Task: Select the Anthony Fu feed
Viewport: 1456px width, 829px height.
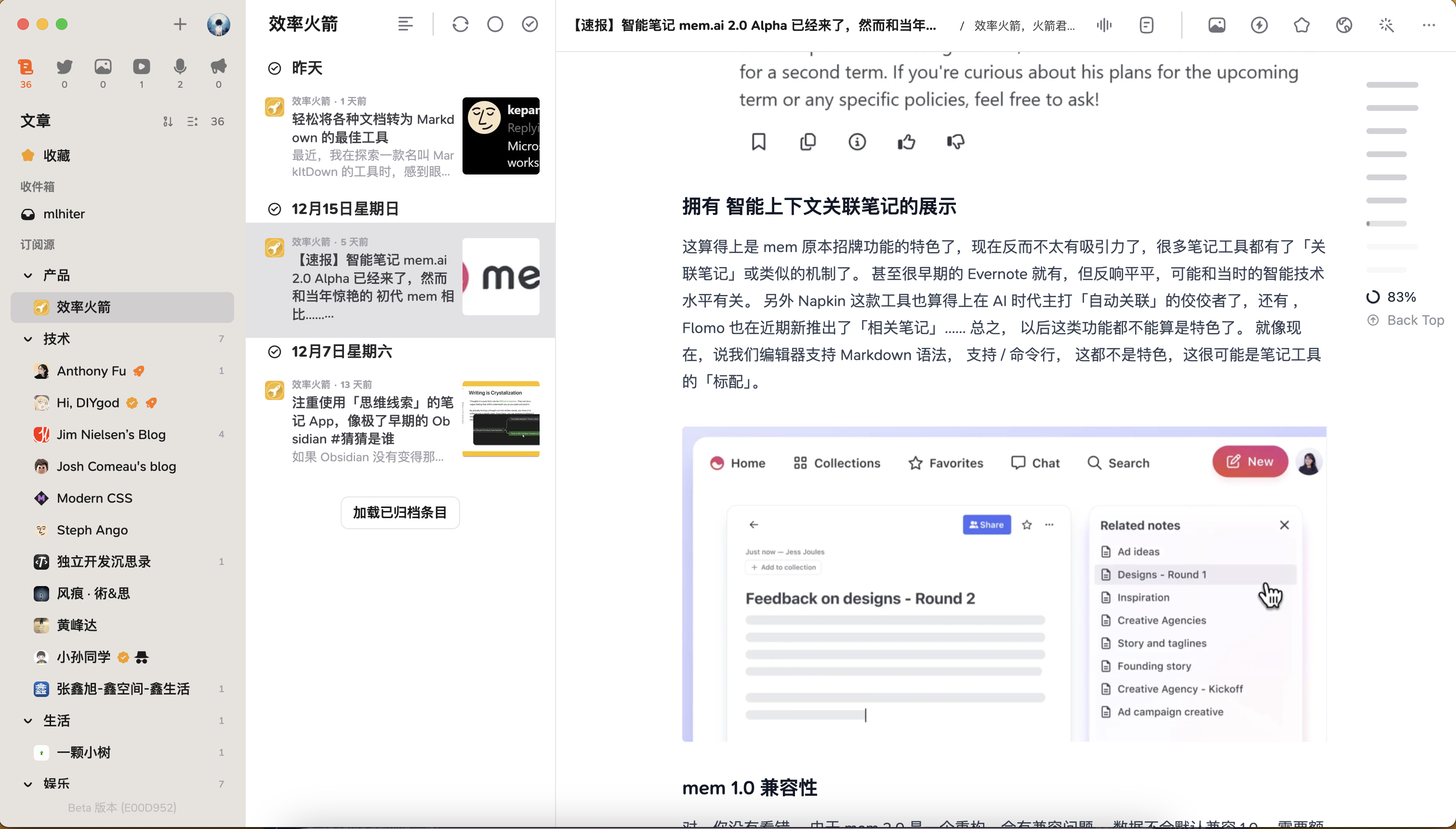Action: pyautogui.click(x=122, y=371)
